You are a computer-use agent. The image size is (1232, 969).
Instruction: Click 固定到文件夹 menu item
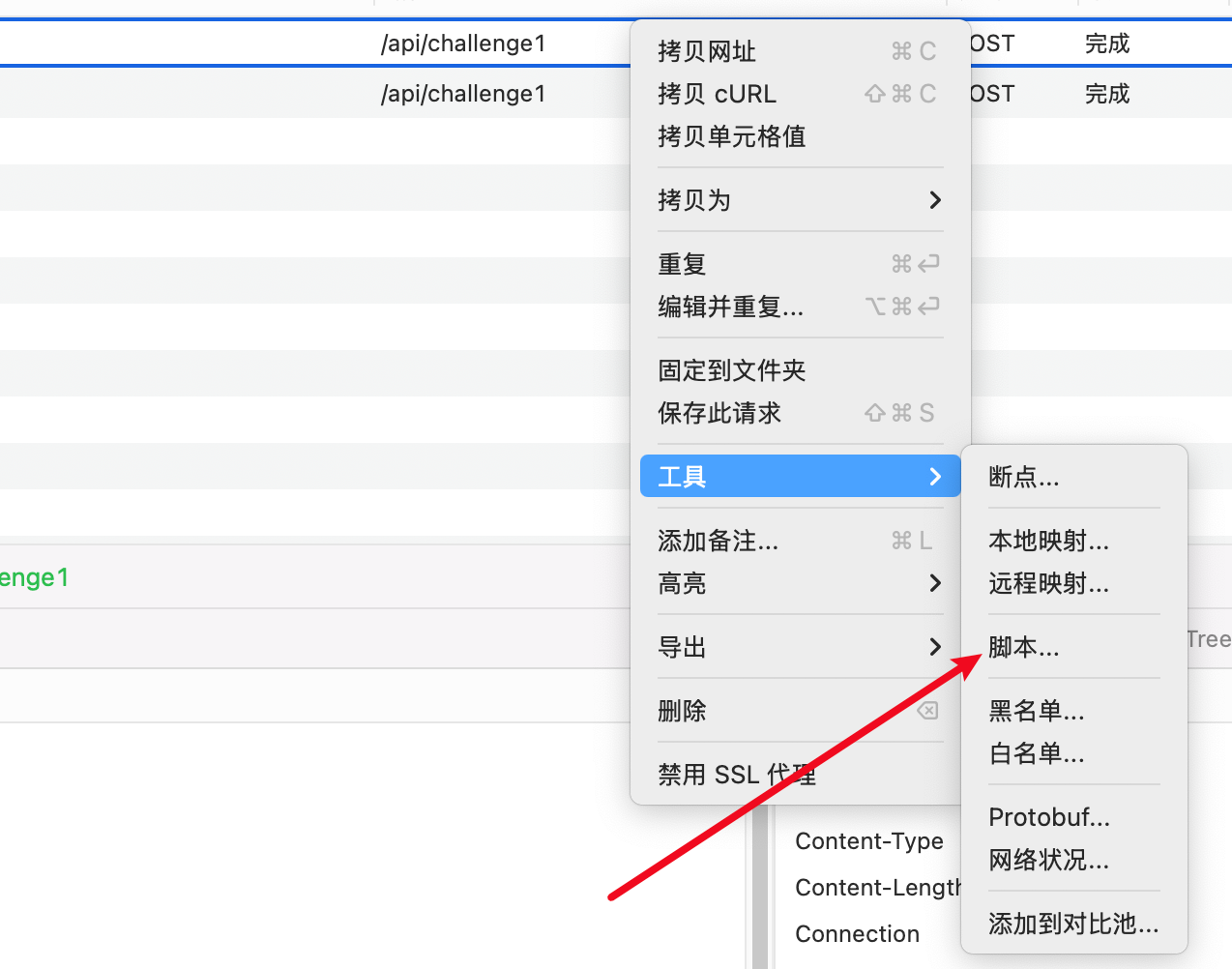click(x=731, y=370)
